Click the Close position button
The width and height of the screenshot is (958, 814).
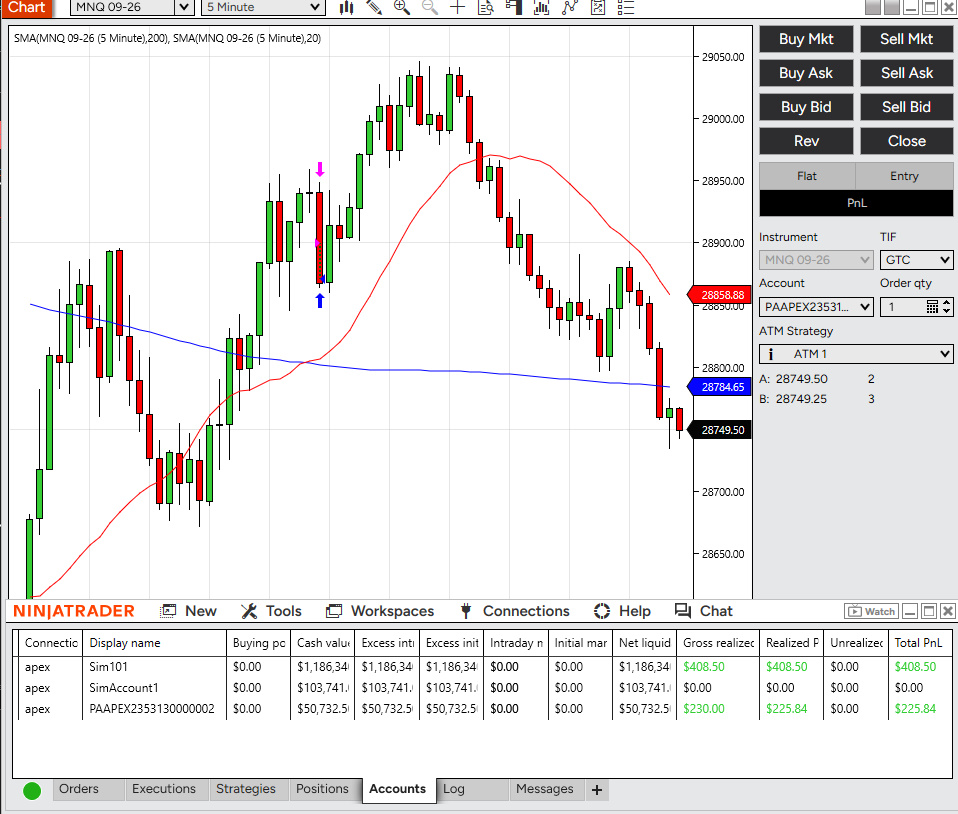906,141
